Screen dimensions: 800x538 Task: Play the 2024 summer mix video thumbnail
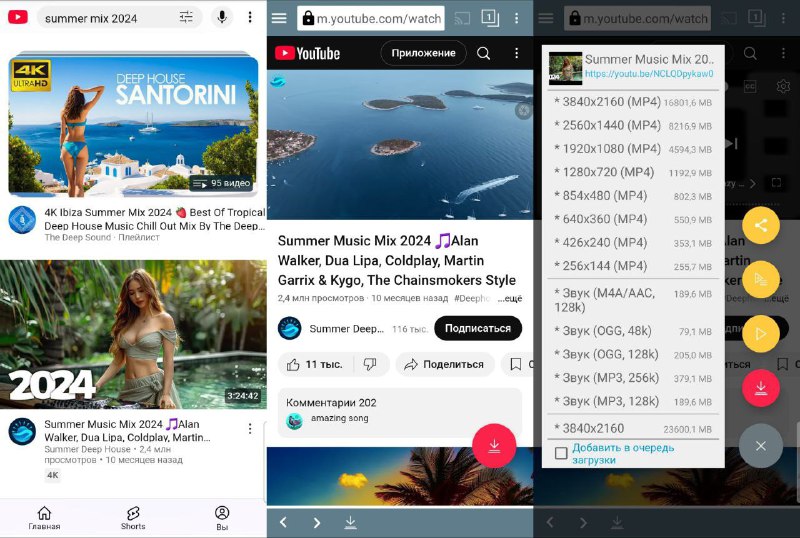click(x=133, y=334)
